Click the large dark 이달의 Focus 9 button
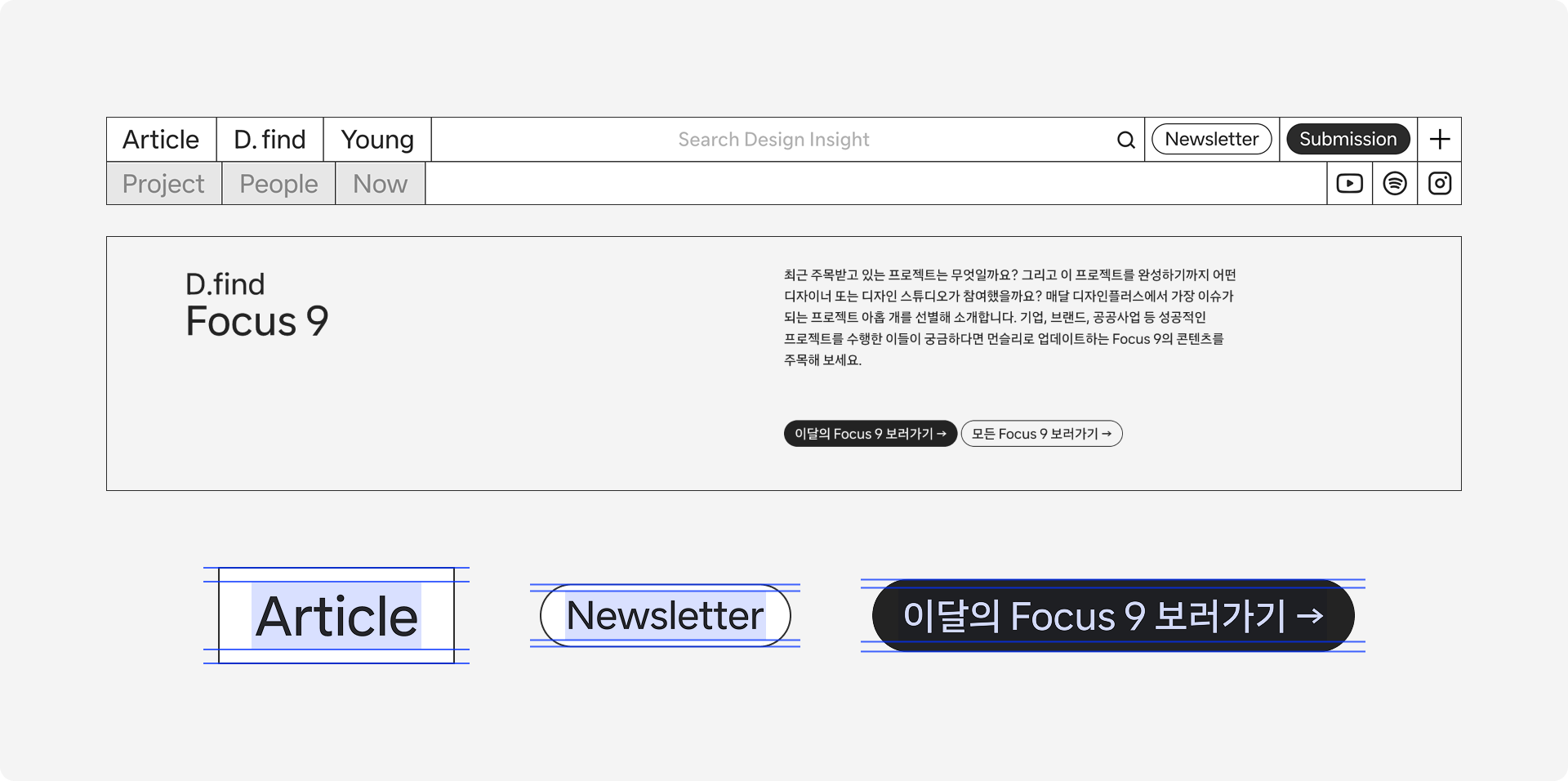1568x781 pixels. click(1113, 615)
